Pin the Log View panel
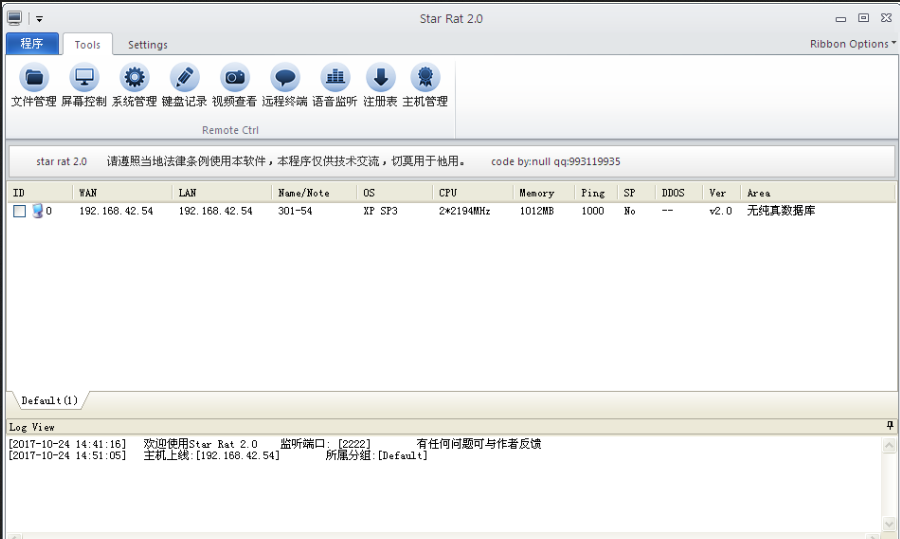The height and width of the screenshot is (539, 900). pos(890,425)
